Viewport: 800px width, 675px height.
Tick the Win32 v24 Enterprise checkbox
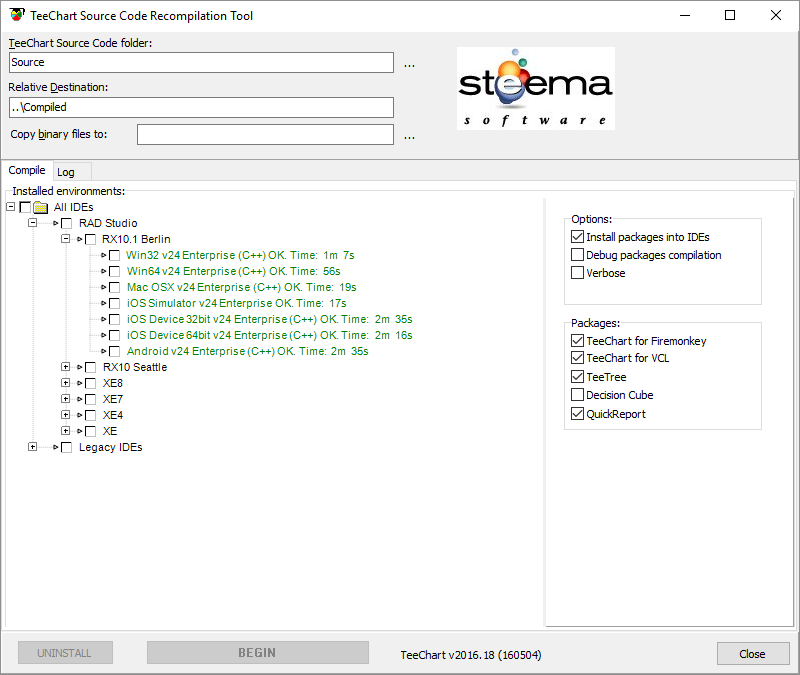coord(115,255)
